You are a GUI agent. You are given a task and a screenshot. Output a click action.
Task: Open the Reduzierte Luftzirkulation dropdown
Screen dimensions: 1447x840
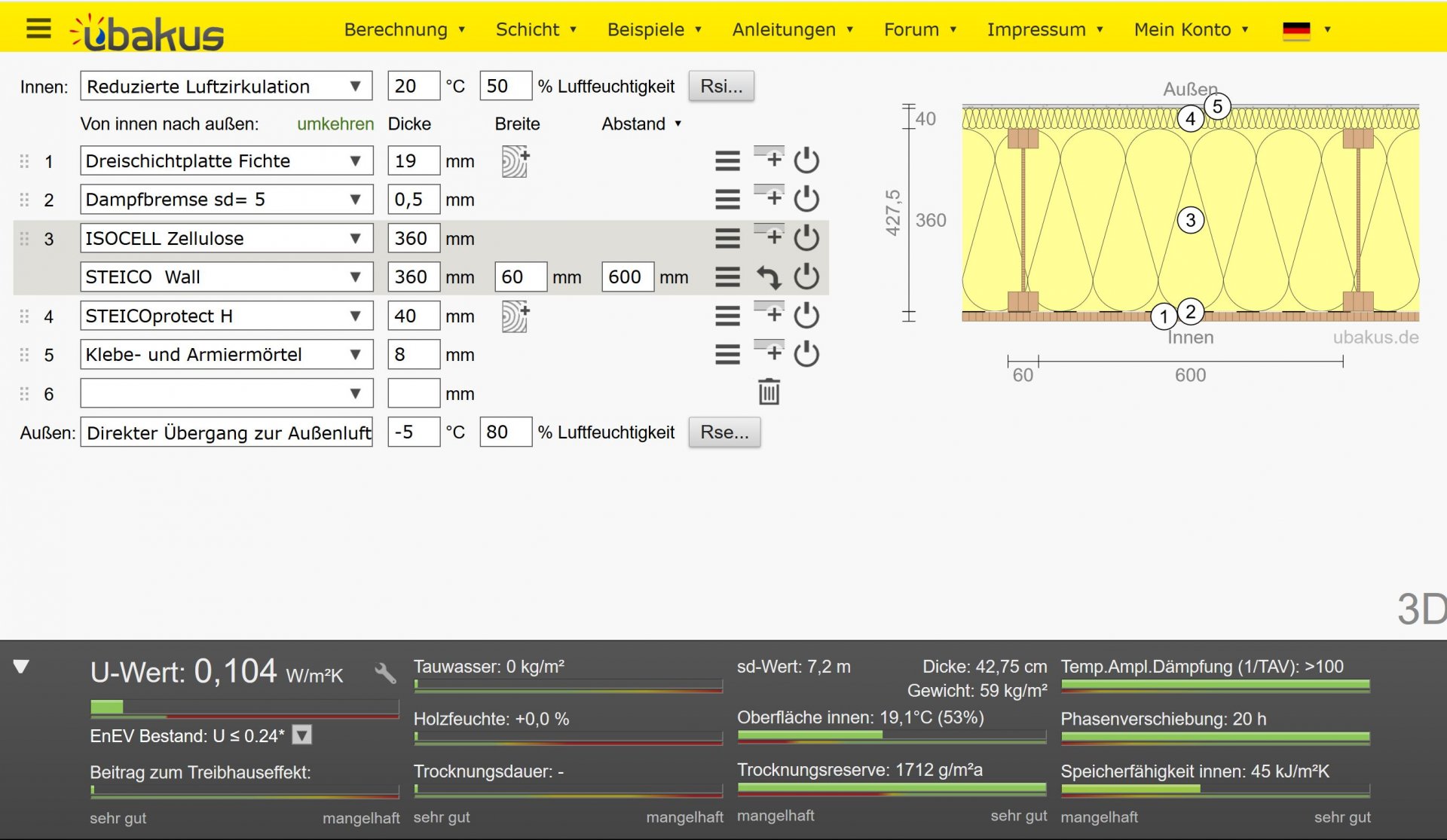(x=226, y=87)
